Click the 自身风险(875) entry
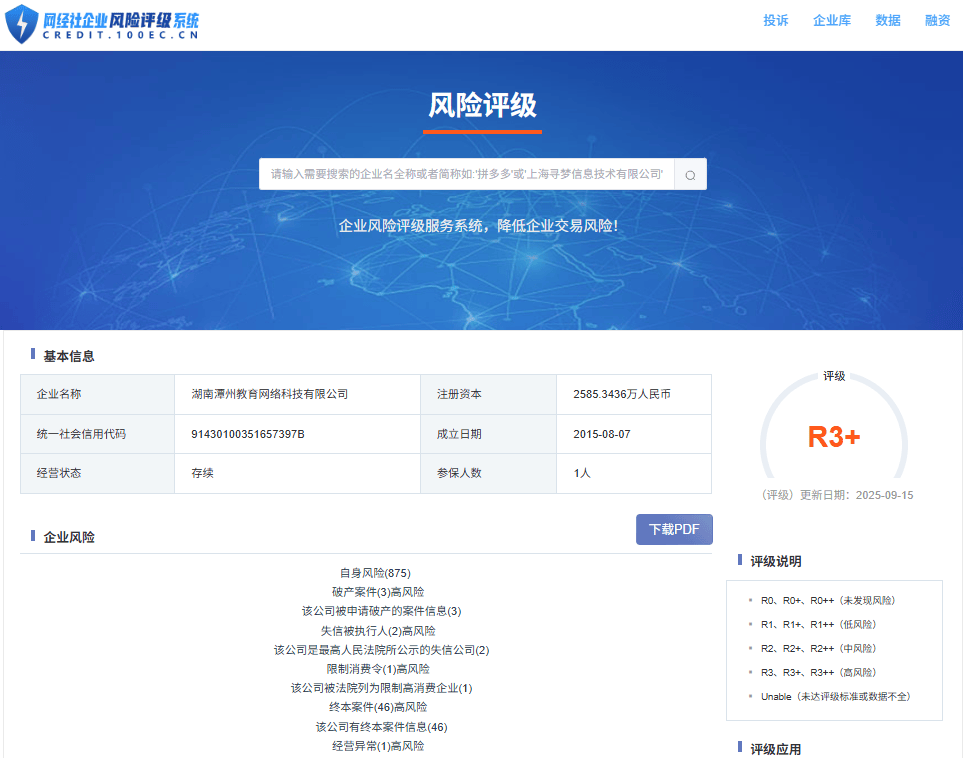The height and width of the screenshot is (758, 963). 375,573
